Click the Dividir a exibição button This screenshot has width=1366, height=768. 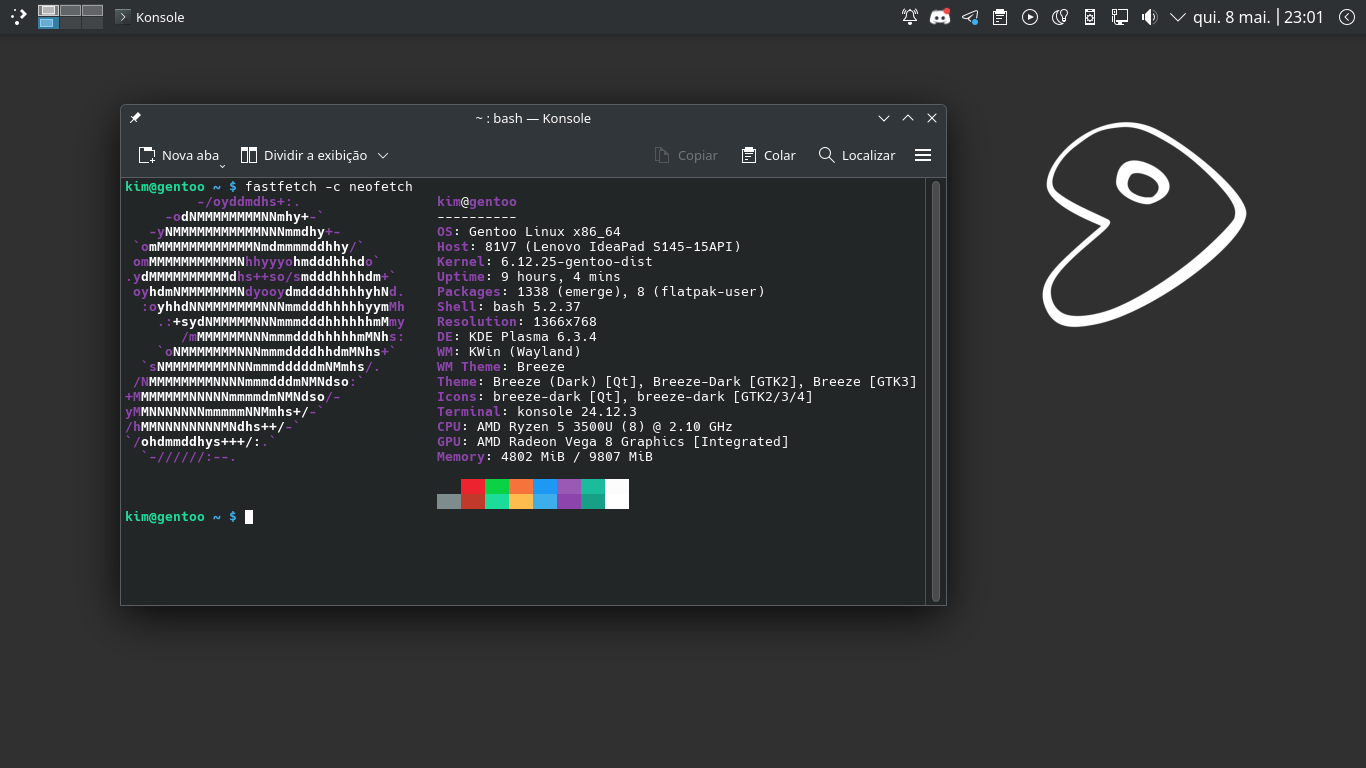[304, 155]
